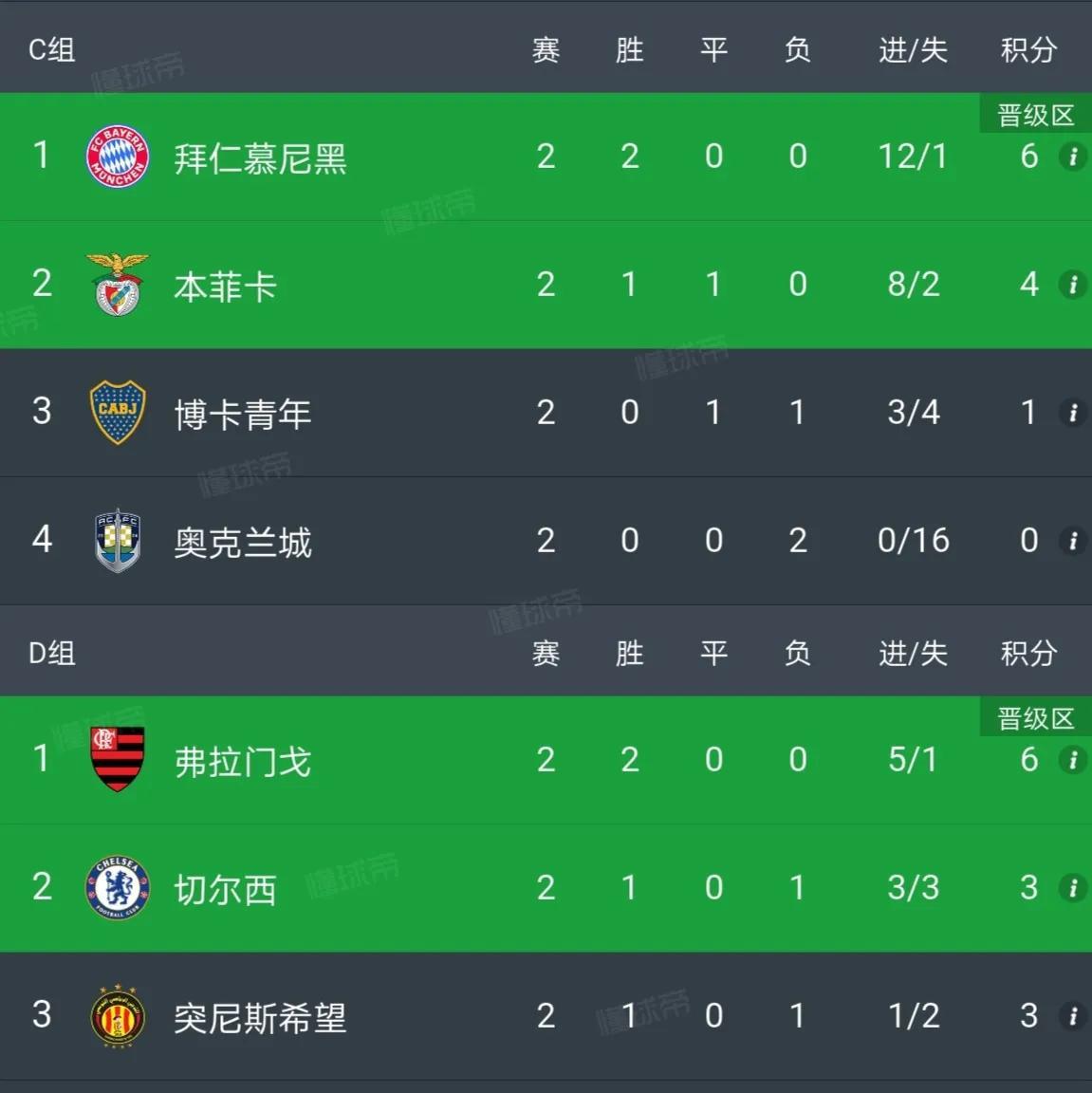Open info icon for Bayern Munich row

click(x=1073, y=157)
